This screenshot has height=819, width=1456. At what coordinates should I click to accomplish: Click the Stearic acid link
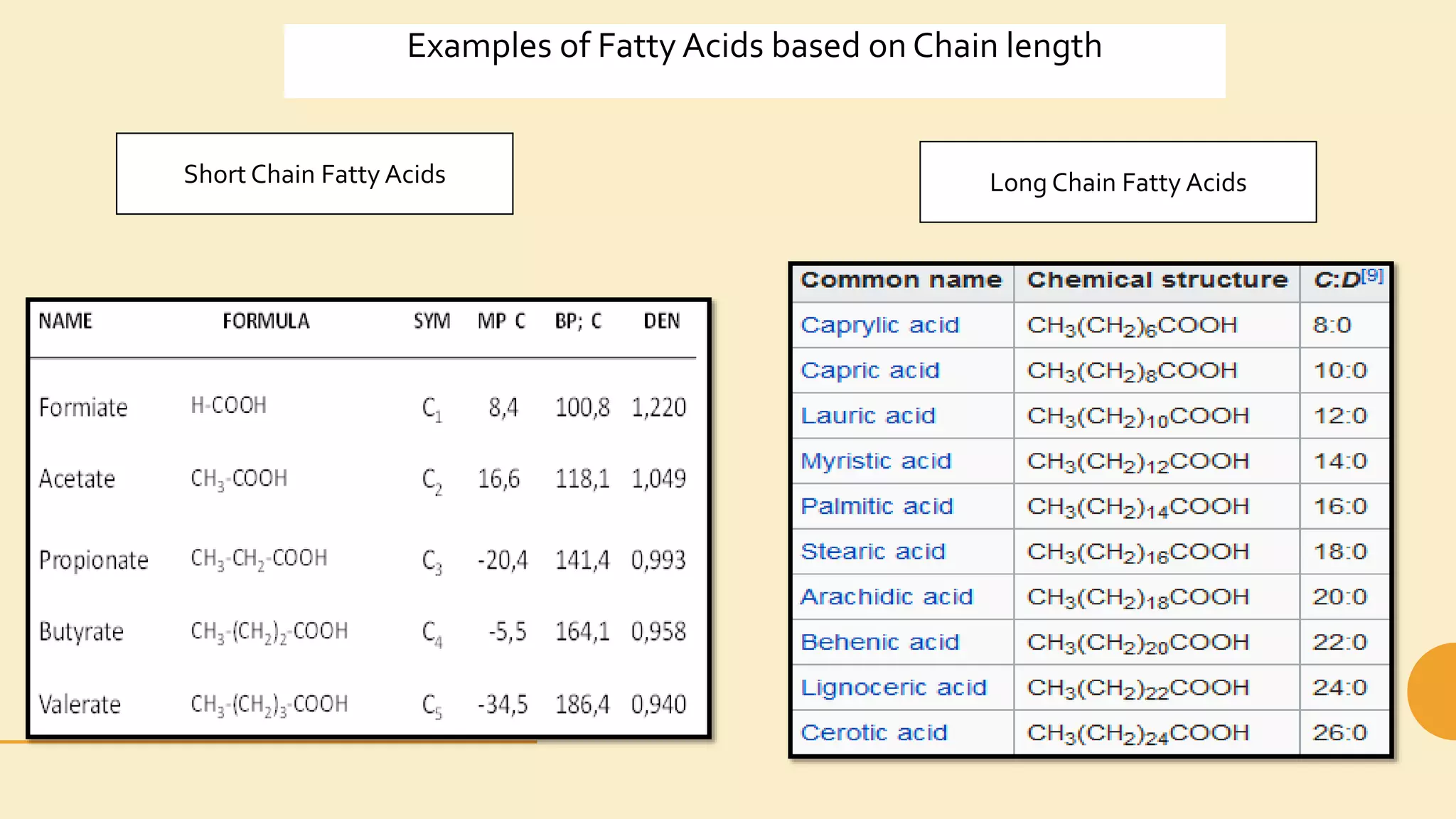click(x=873, y=551)
